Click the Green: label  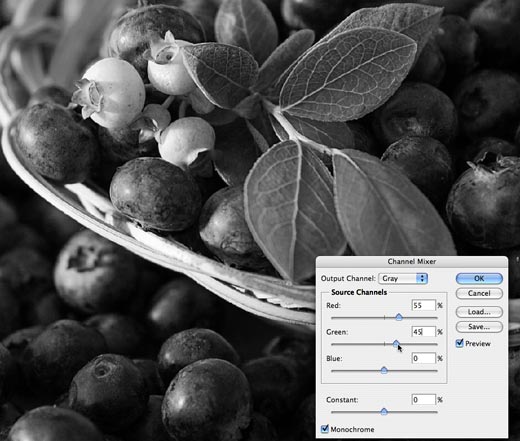(337, 332)
